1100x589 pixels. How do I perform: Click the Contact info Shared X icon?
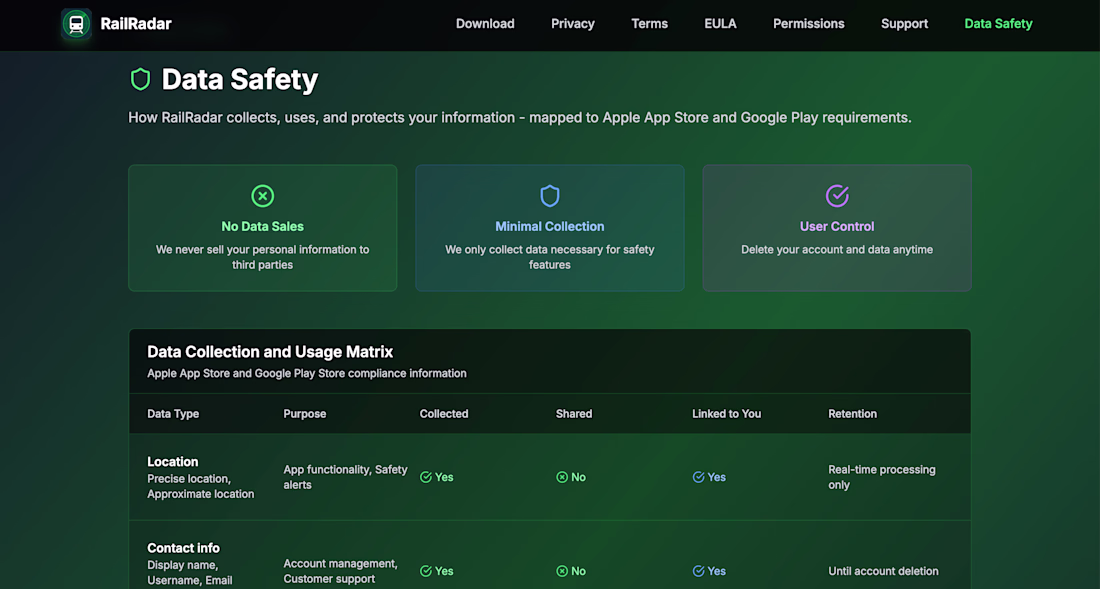562,571
